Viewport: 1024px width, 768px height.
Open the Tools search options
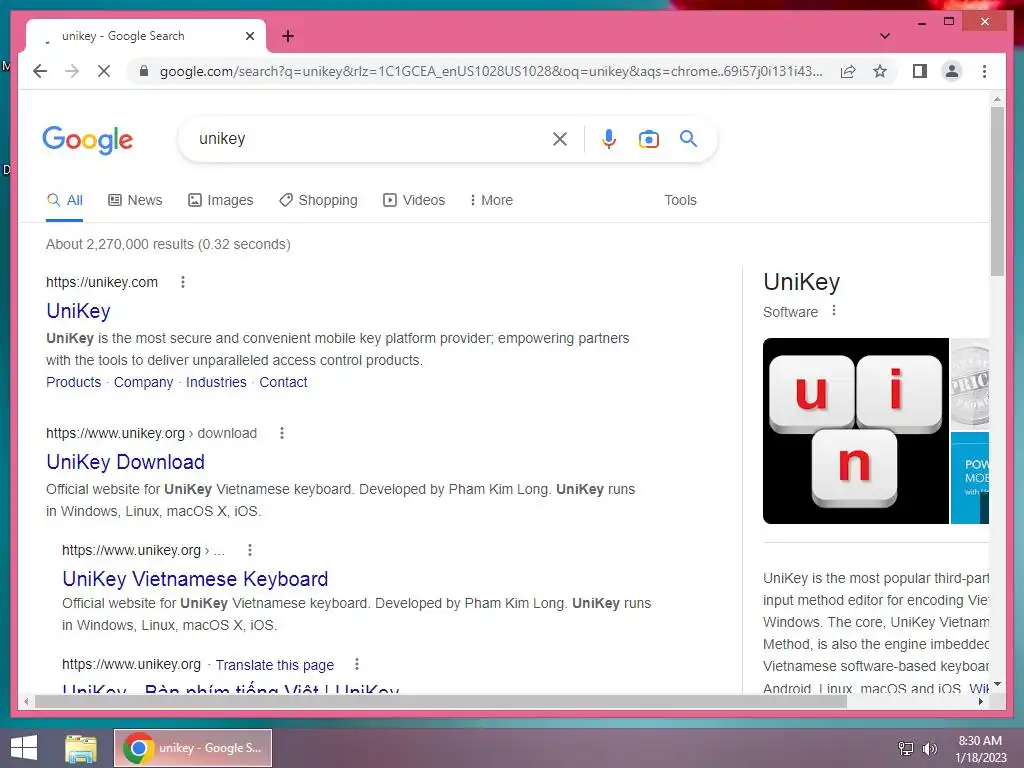(x=680, y=200)
